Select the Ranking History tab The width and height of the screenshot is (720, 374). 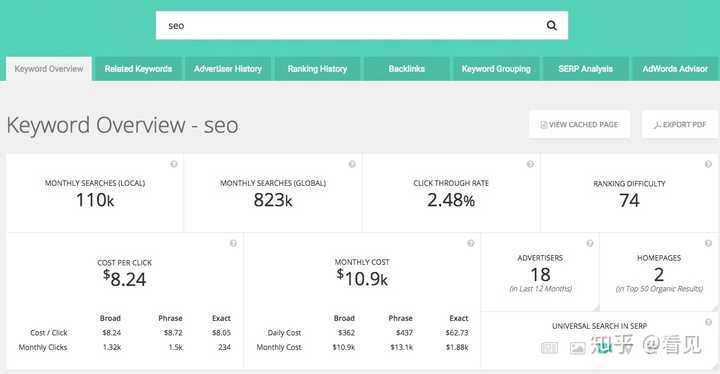click(317, 69)
